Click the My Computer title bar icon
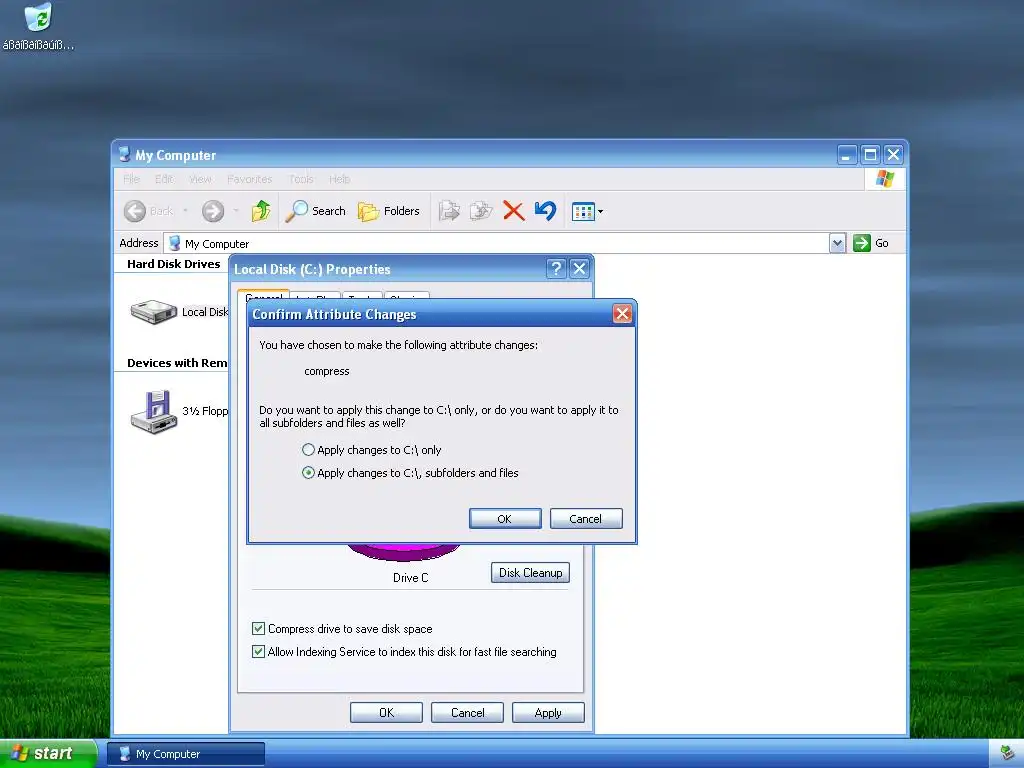The width and height of the screenshot is (1024, 768). (x=124, y=155)
